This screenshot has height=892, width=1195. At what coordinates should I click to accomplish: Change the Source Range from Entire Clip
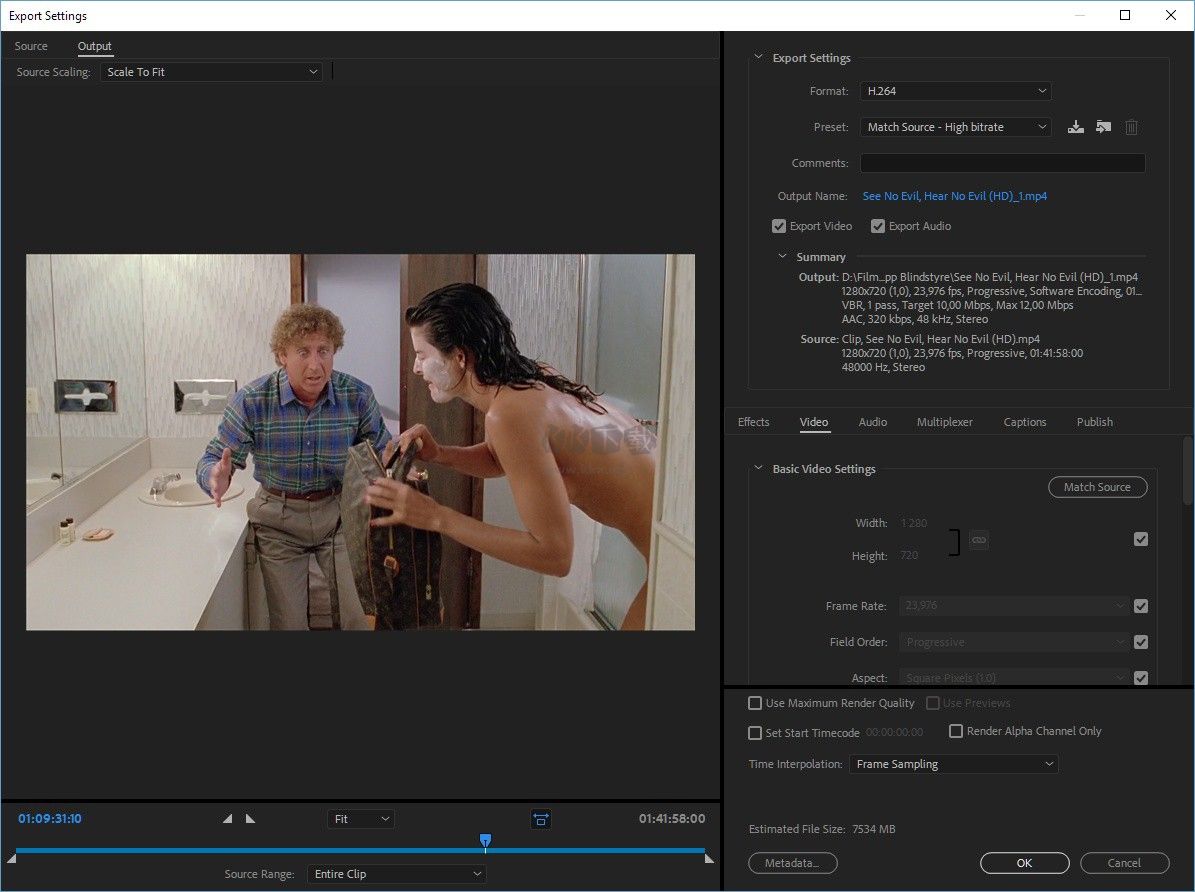pos(396,873)
